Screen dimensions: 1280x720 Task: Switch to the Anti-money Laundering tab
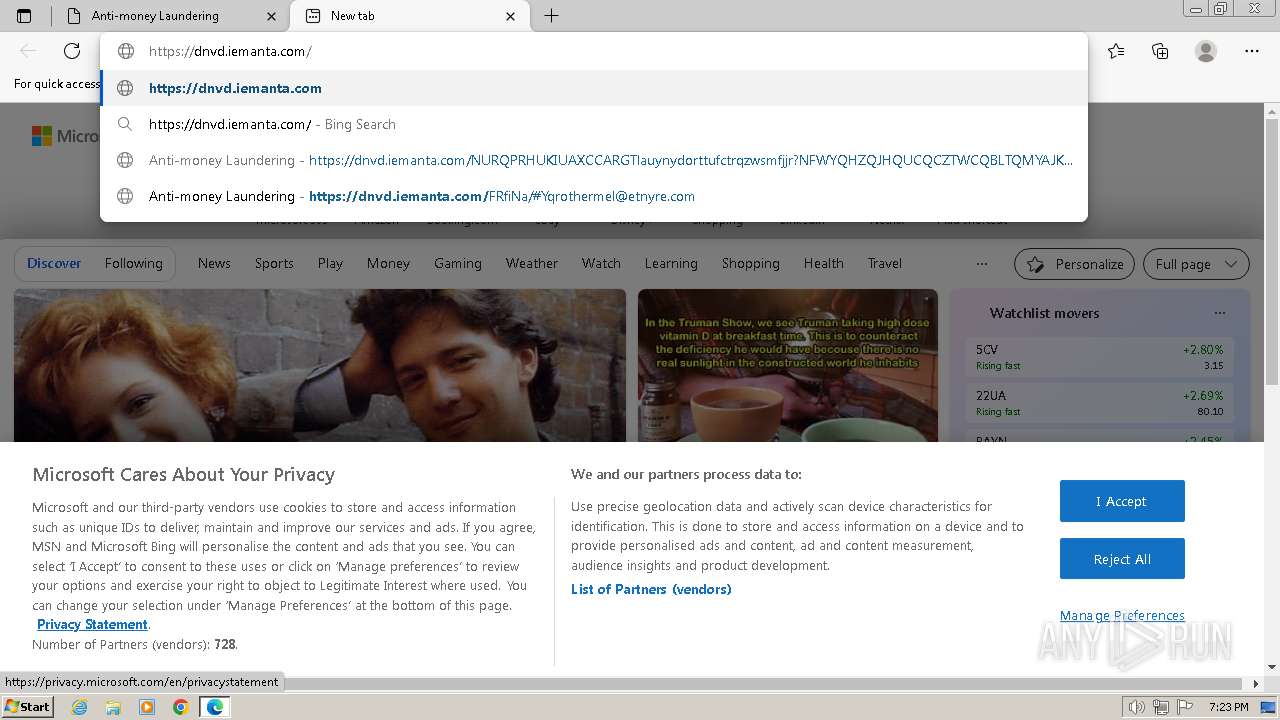pyautogui.click(x=170, y=16)
